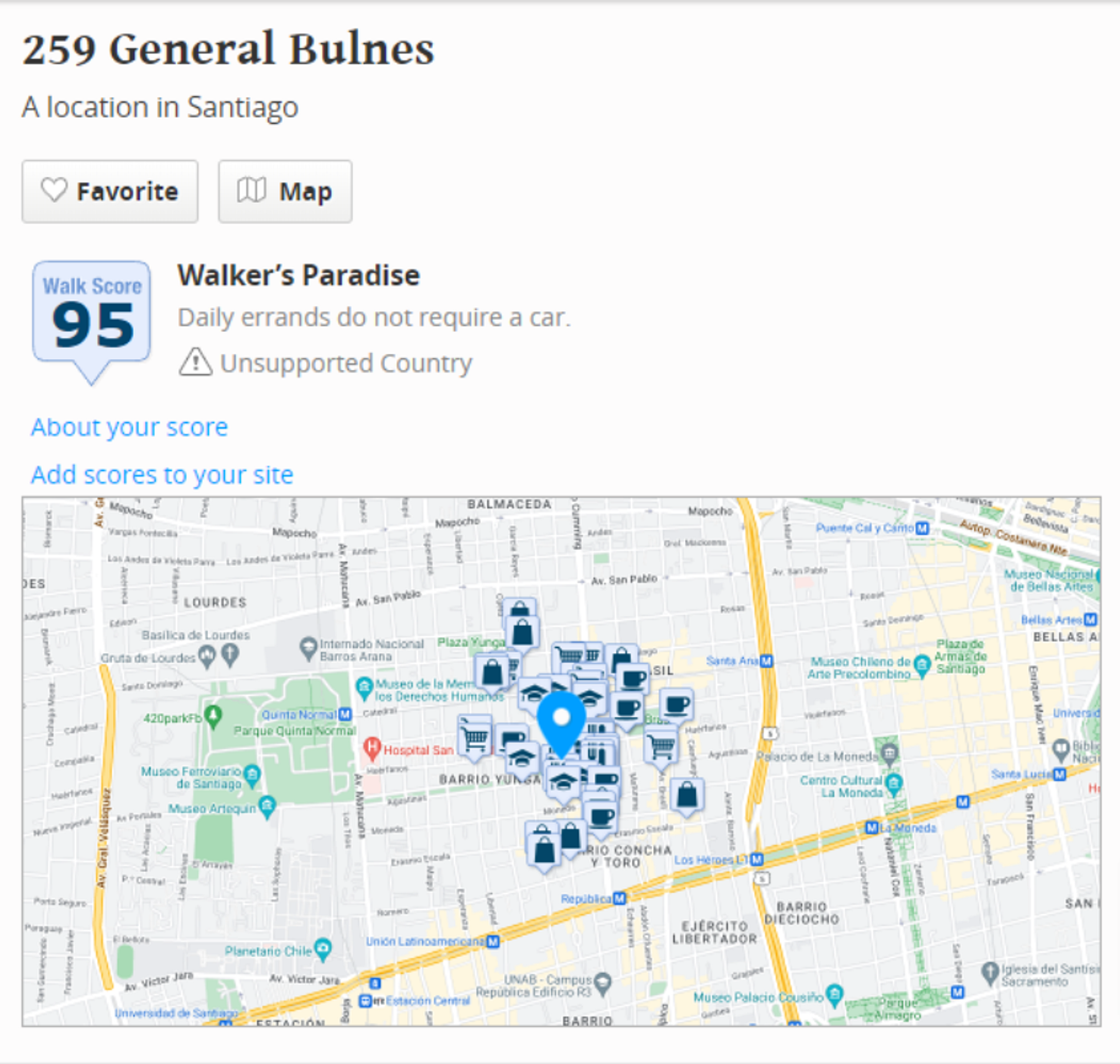Click the Puente Cal y Canto metro icon
Screen dimensions: 1120x1064
point(923,528)
